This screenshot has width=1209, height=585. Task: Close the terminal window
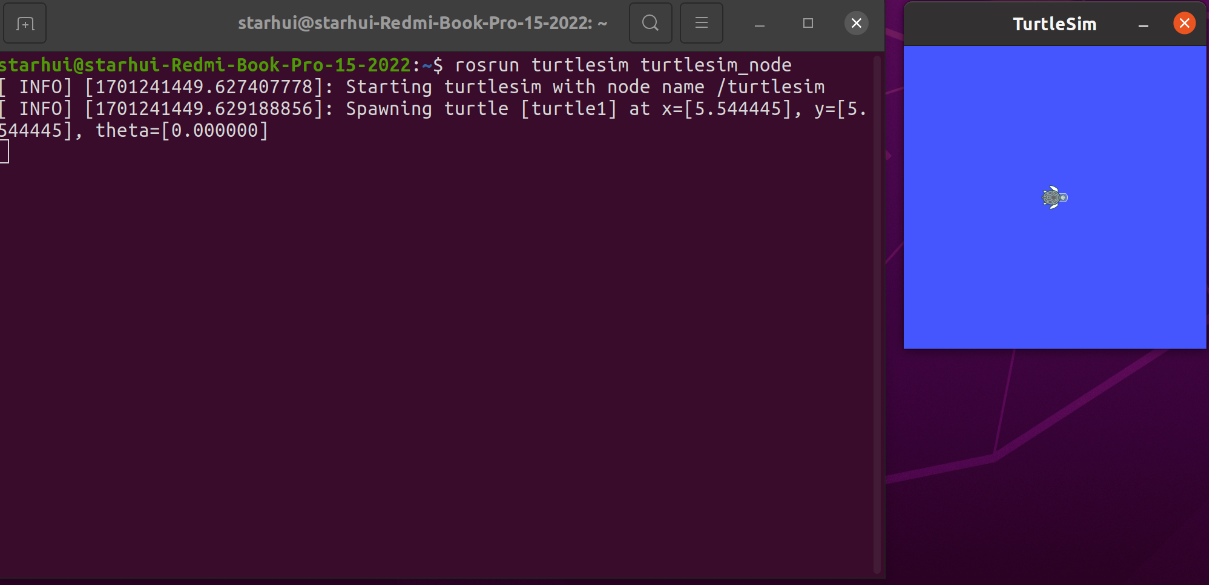856,22
